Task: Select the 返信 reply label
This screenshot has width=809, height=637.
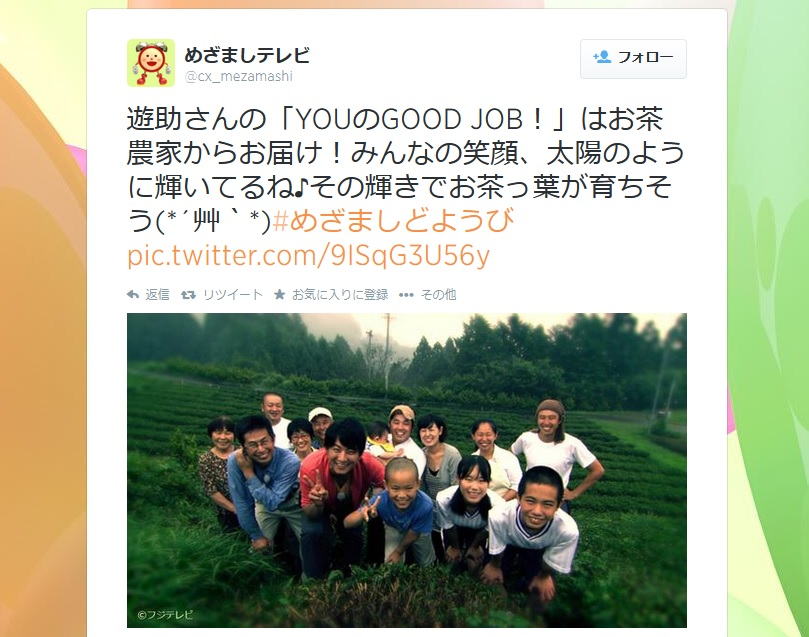Action: [157, 295]
